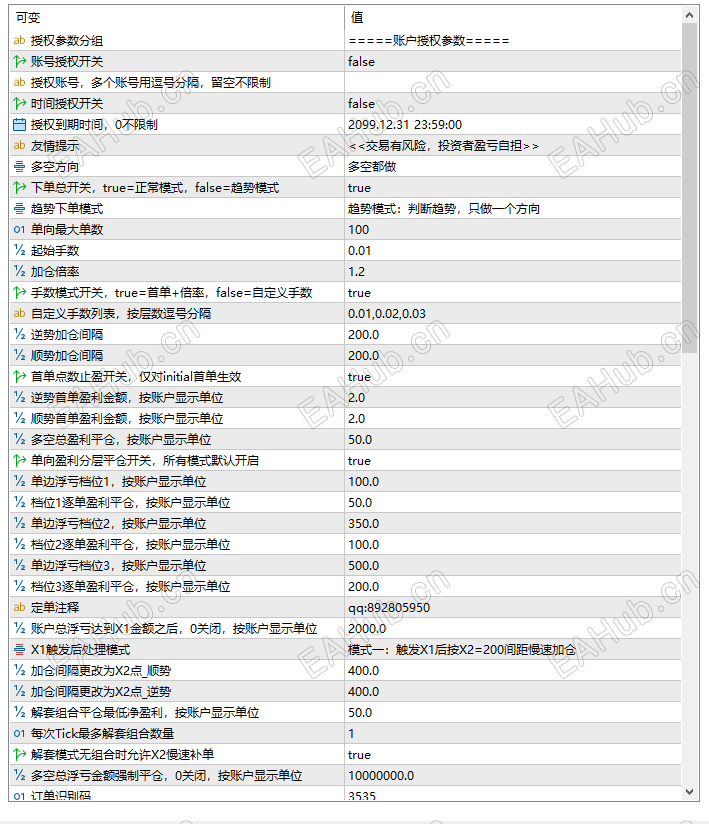Select the 加仓间隔更改为X2点_顺势 row label
Image resolution: width=709 pixels, height=824 pixels.
tap(101, 671)
